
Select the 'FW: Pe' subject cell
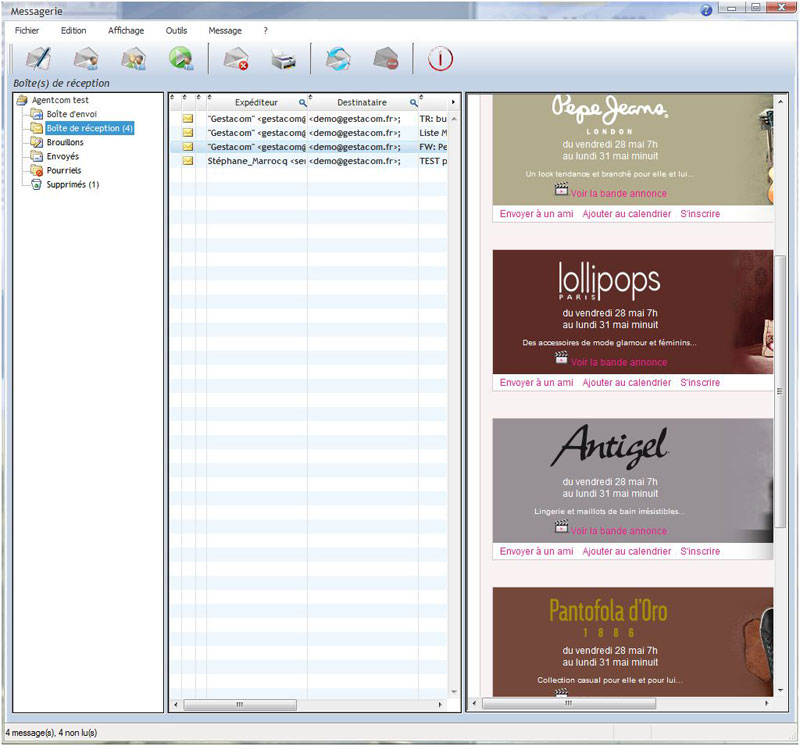click(433, 147)
